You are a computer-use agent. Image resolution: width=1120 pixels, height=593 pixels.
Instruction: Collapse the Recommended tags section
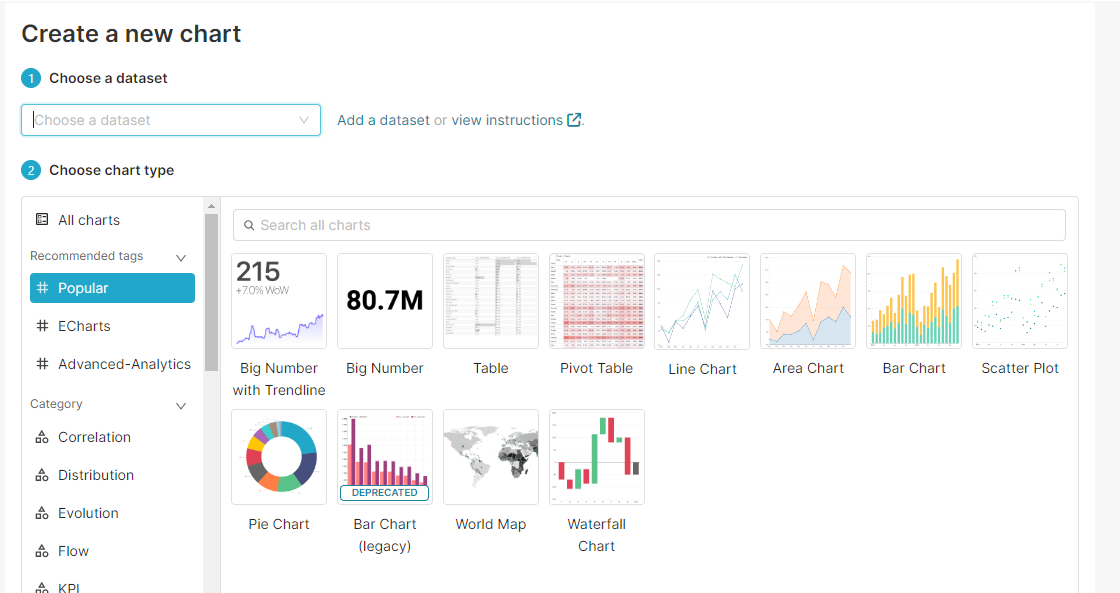coord(181,257)
